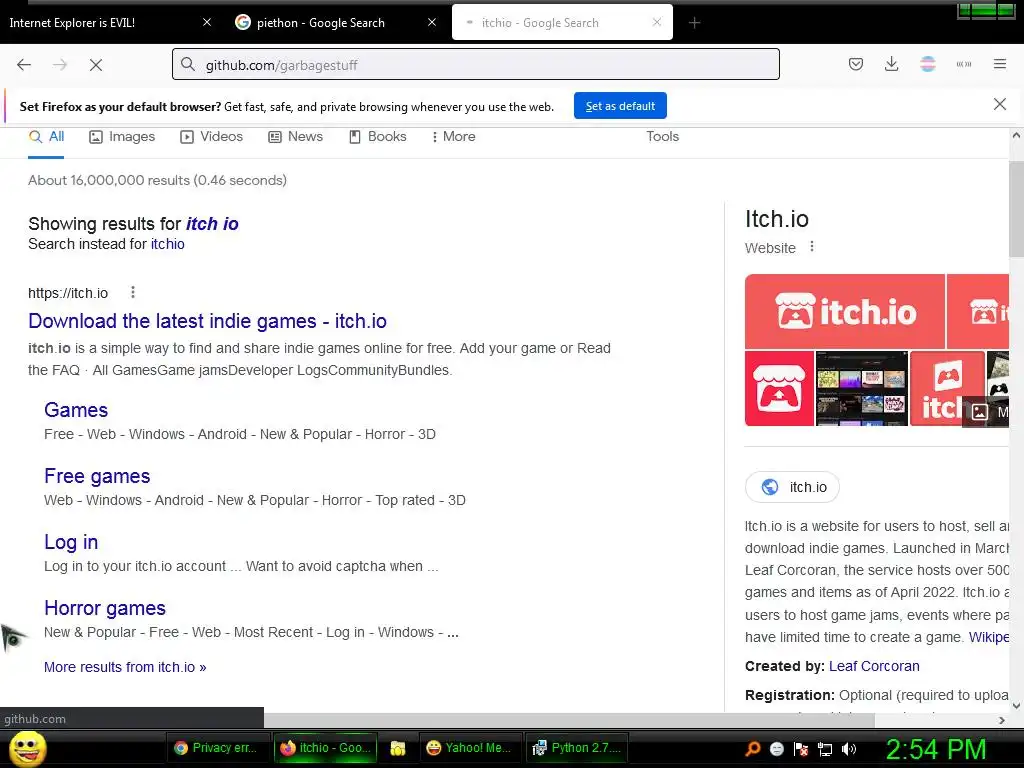Switch to Books search results
The width and height of the screenshot is (1024, 768).
[x=377, y=136]
